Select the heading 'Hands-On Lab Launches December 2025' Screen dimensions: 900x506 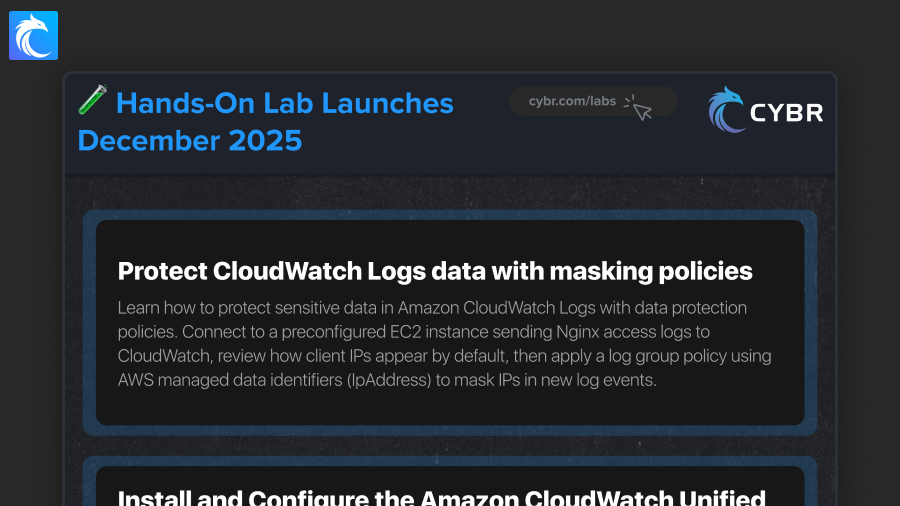tap(266, 122)
